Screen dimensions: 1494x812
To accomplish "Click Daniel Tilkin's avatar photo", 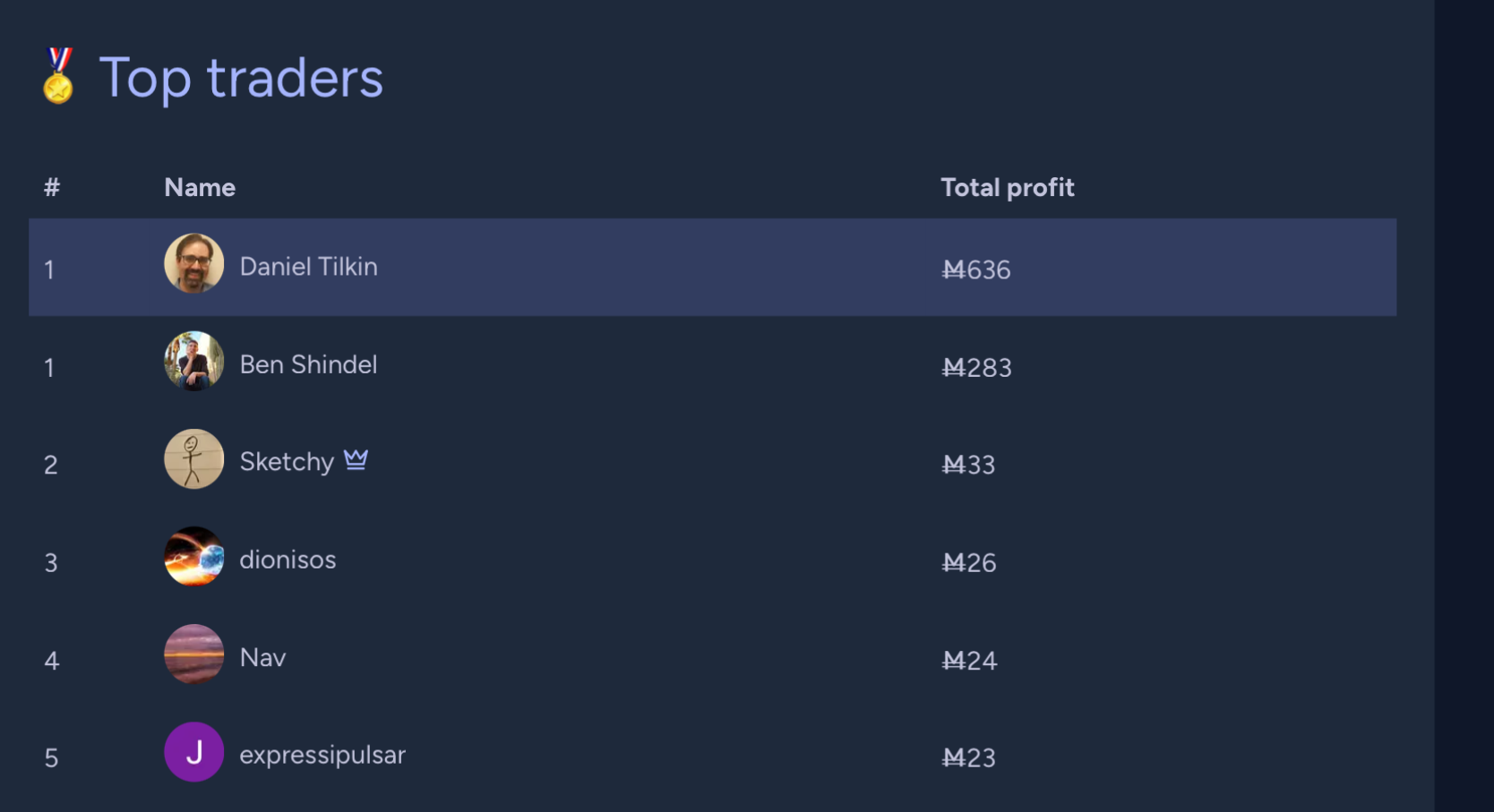I will coord(193,263).
